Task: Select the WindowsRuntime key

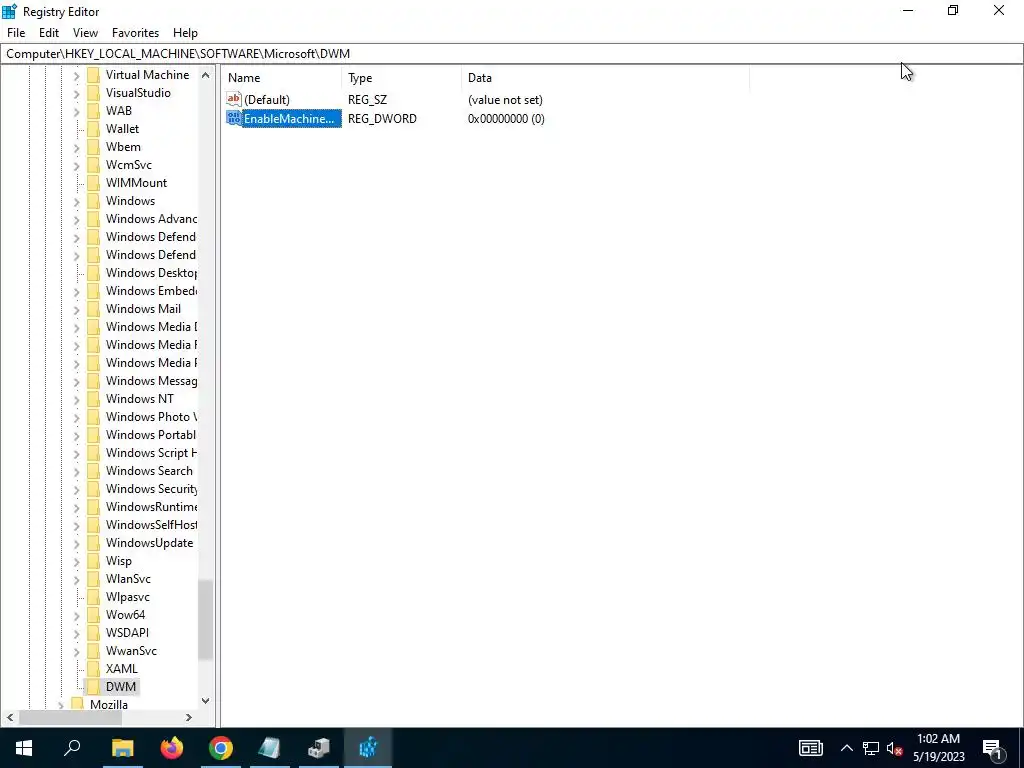Action: point(151,507)
